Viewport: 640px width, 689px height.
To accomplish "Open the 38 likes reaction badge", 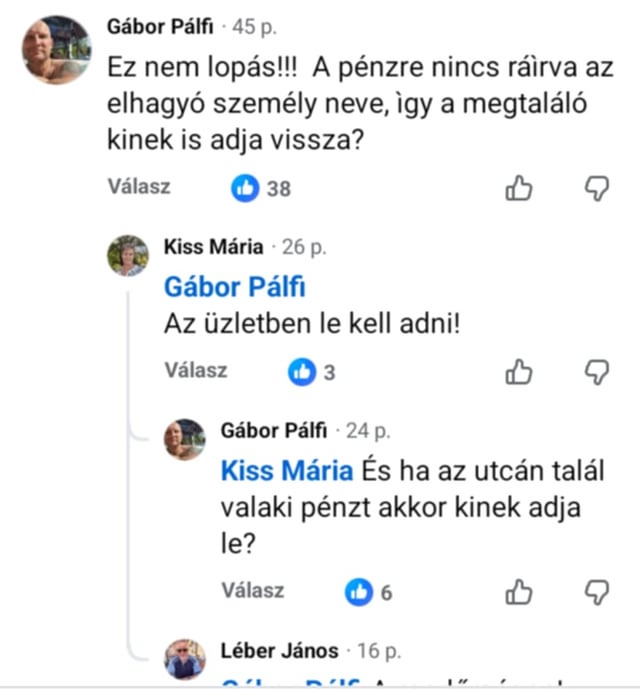I will [x=261, y=189].
